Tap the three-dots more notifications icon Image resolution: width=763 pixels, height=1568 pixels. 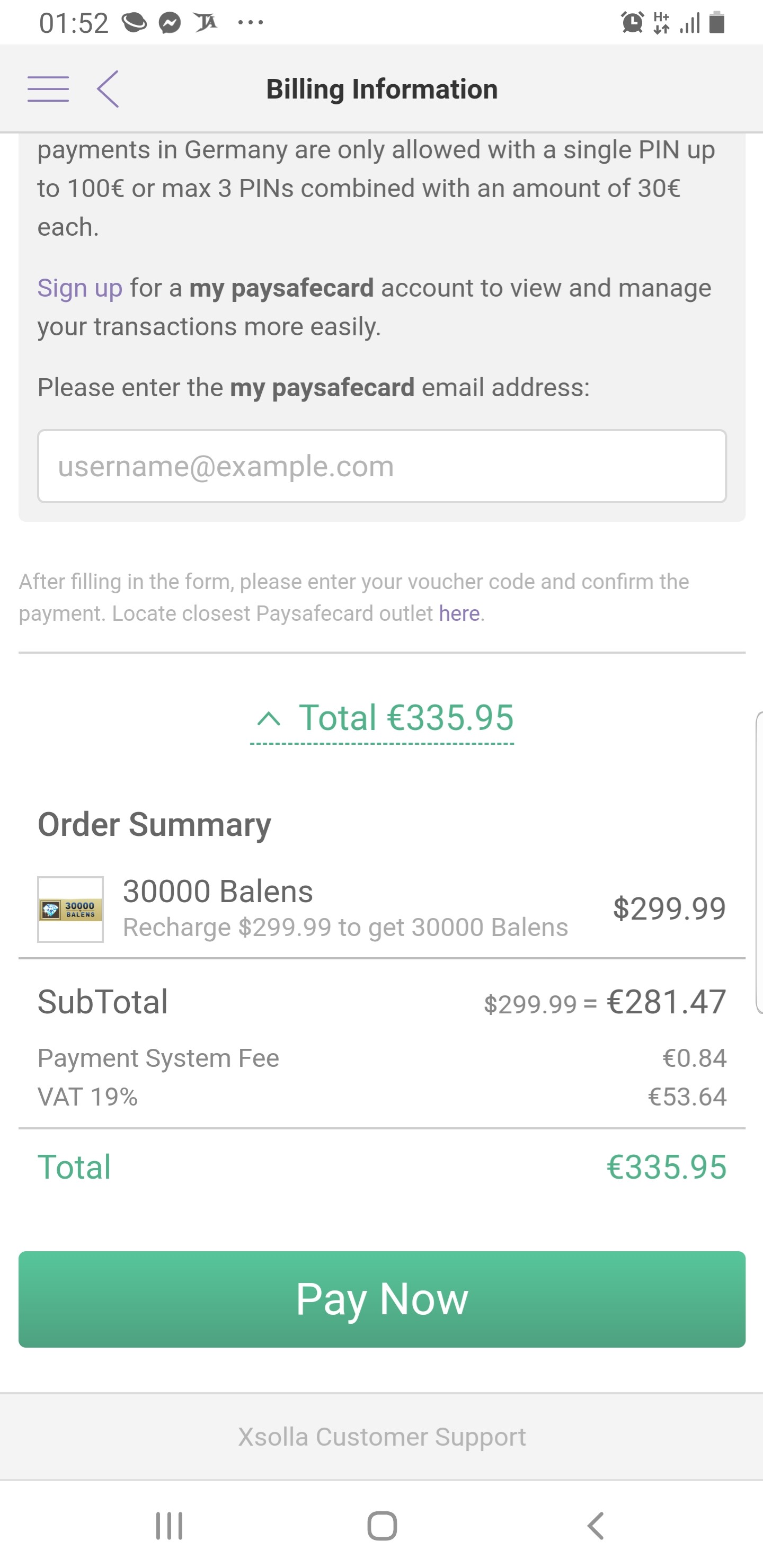point(250,23)
